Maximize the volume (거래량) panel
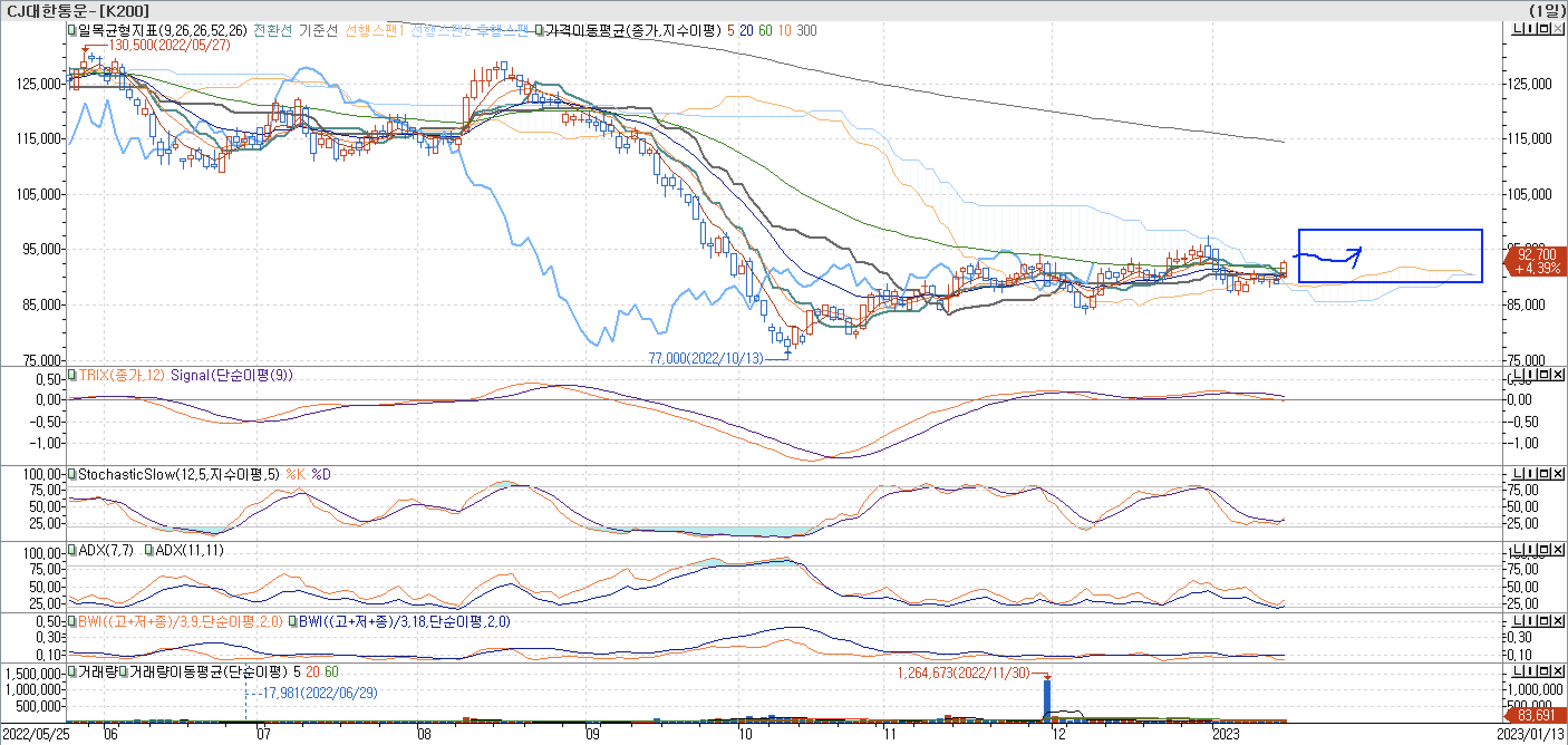Screen dimensions: 1568x745 pos(1543,671)
